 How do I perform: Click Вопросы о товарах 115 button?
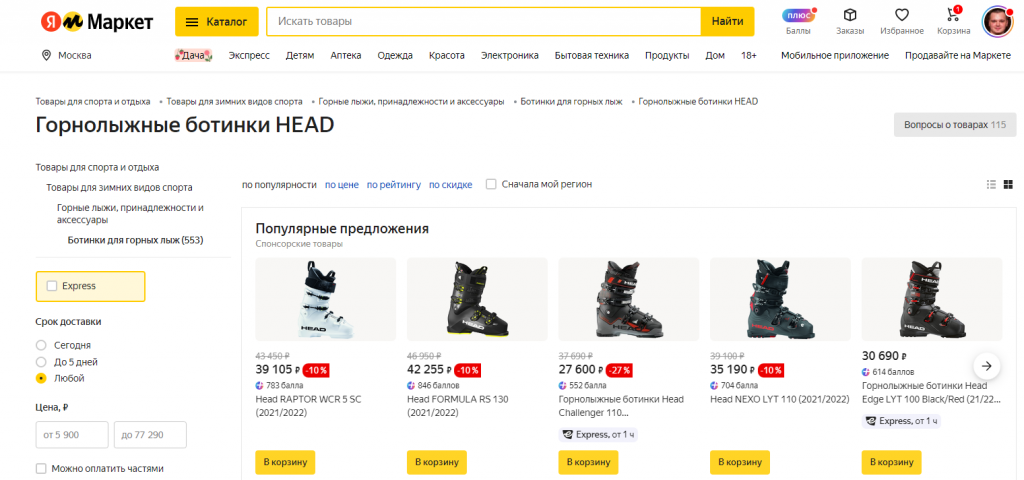955,125
